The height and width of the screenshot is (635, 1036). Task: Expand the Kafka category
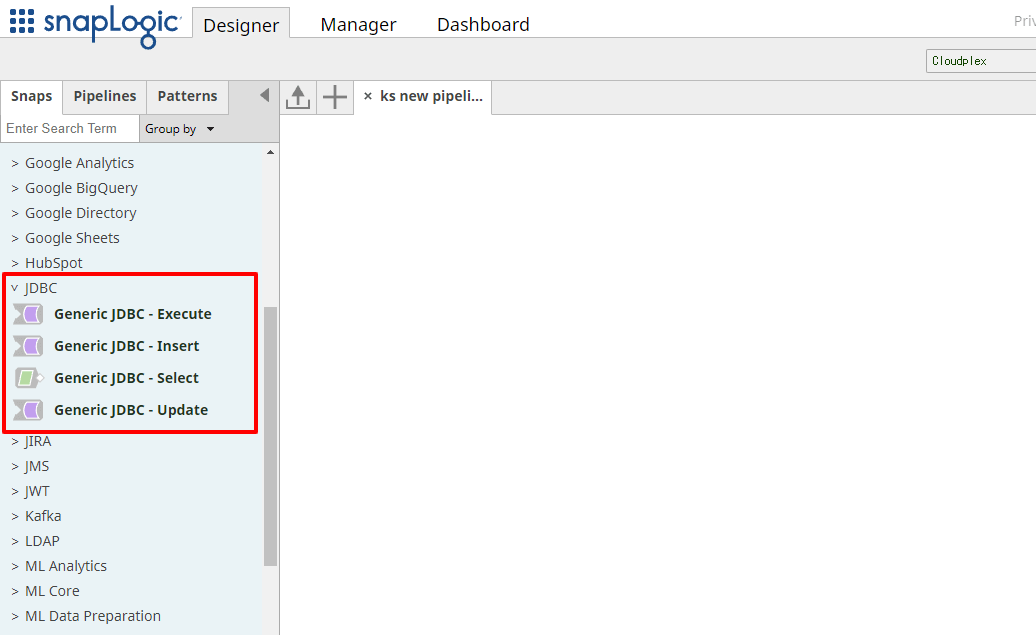[36, 516]
